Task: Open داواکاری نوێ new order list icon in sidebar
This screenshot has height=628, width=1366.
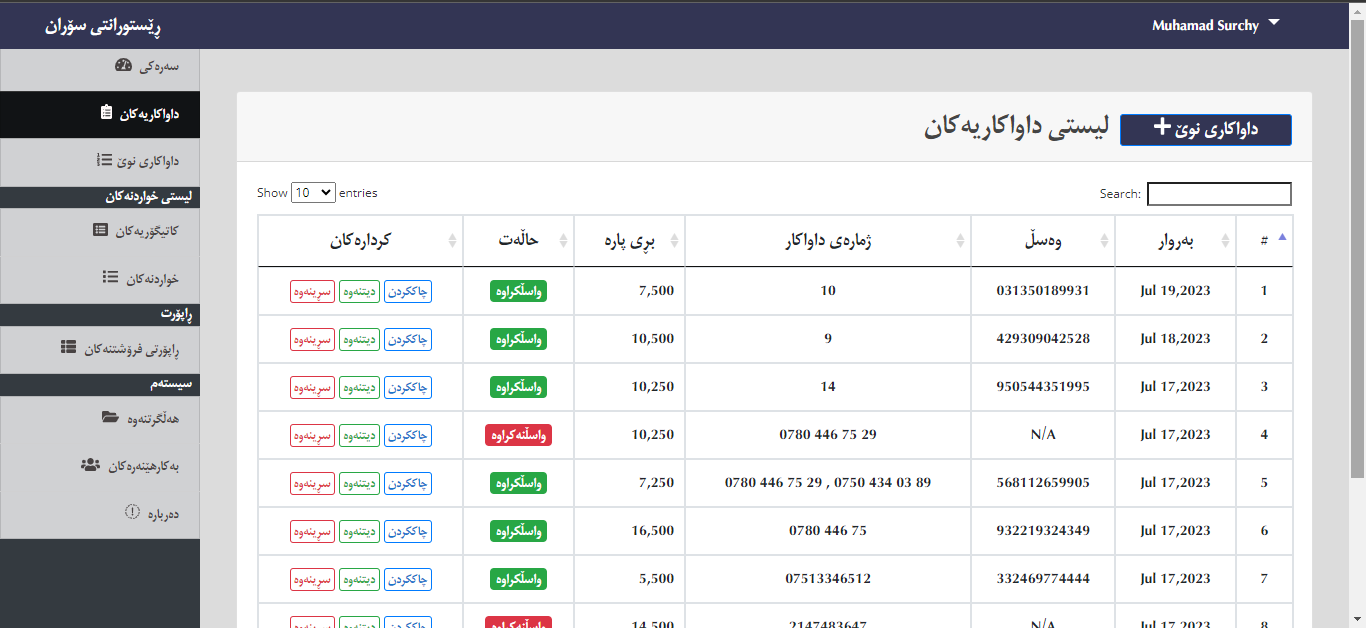Action: coord(105,160)
